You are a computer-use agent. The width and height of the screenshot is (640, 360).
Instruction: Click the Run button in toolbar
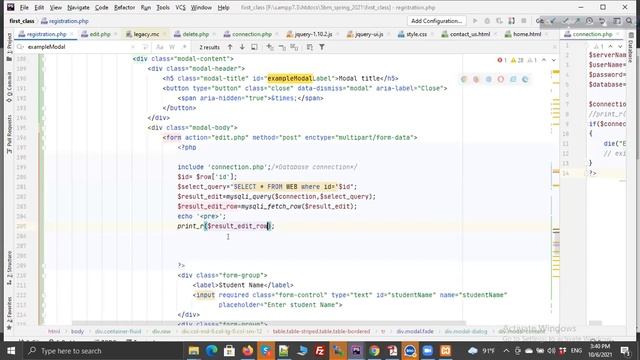coord(475,21)
